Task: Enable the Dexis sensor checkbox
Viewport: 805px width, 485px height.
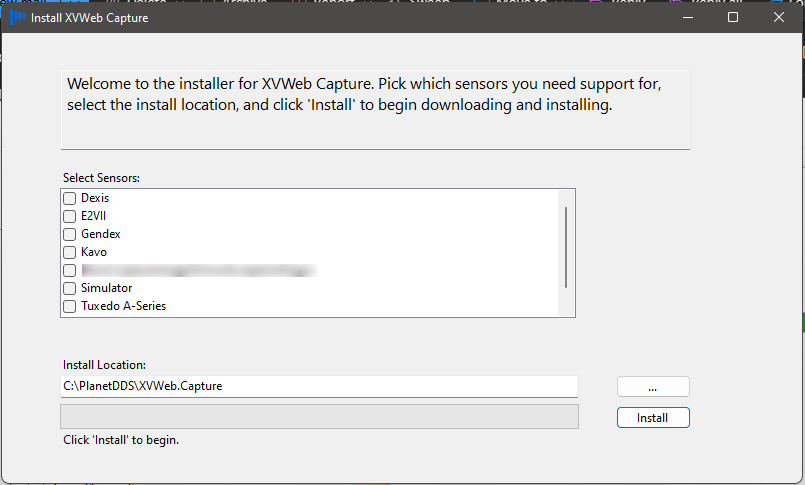Action: [70, 199]
